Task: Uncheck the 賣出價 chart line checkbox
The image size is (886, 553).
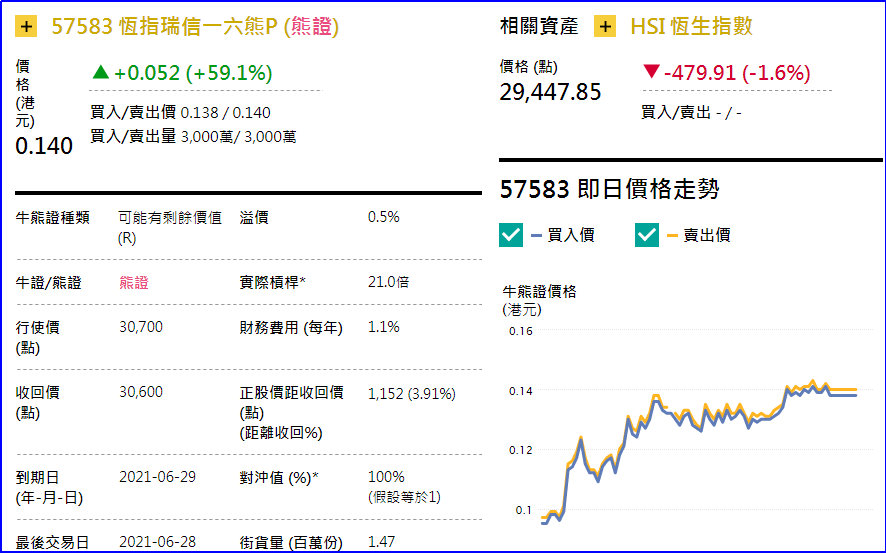Action: coord(647,235)
